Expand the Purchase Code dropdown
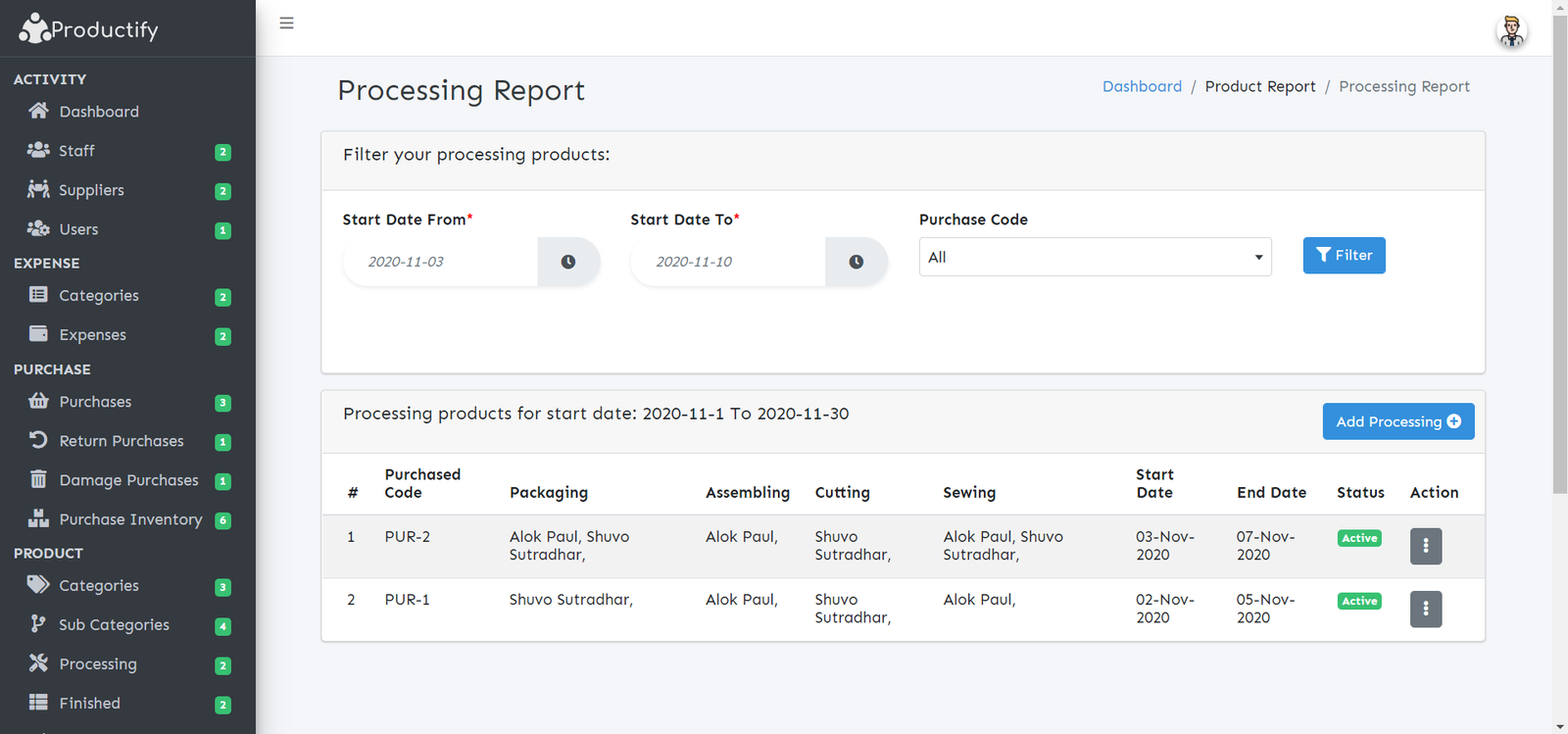Viewport: 1568px width, 734px height. tap(1095, 257)
